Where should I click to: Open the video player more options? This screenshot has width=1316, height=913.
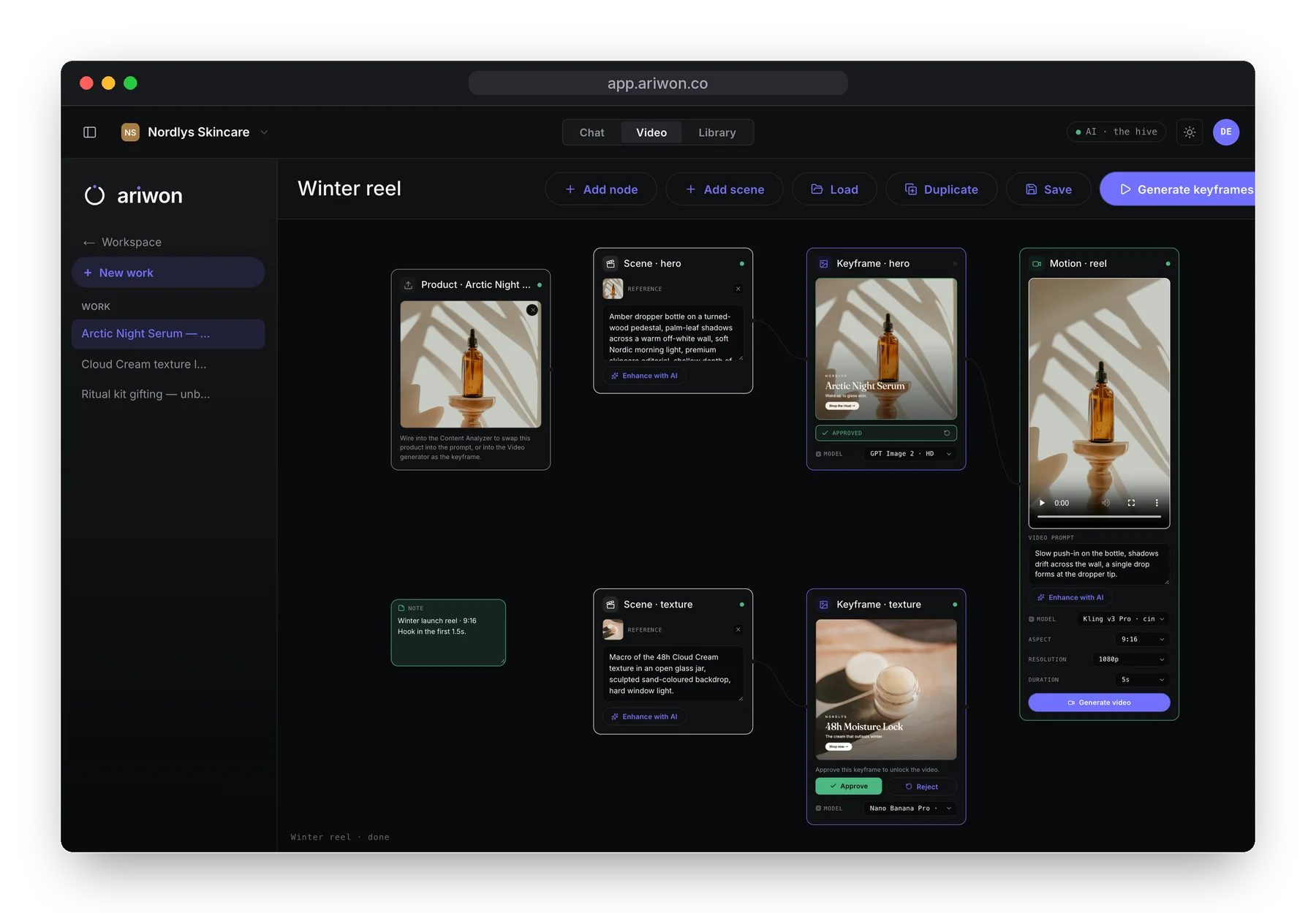1157,503
